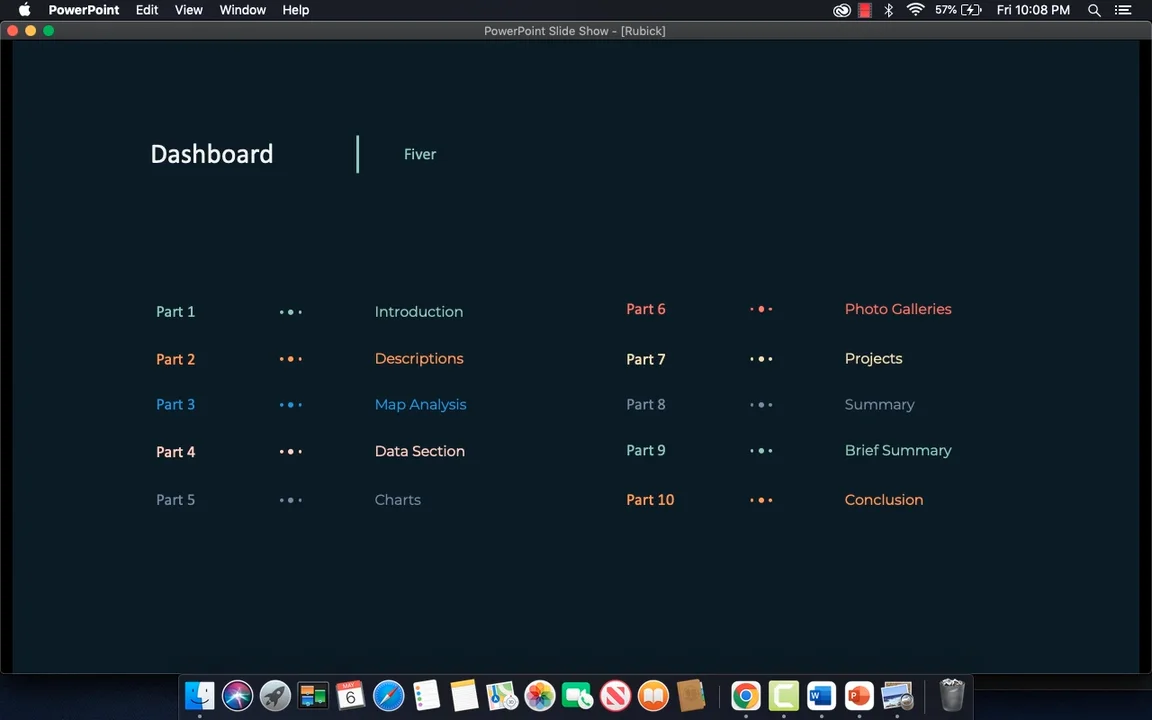Open the Notes app in dock
The image size is (1152, 720).
pyautogui.click(x=464, y=695)
